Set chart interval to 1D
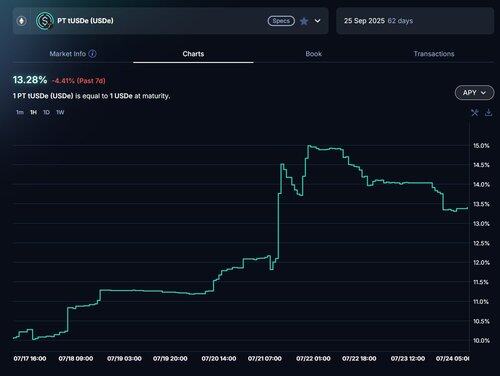 point(46,112)
